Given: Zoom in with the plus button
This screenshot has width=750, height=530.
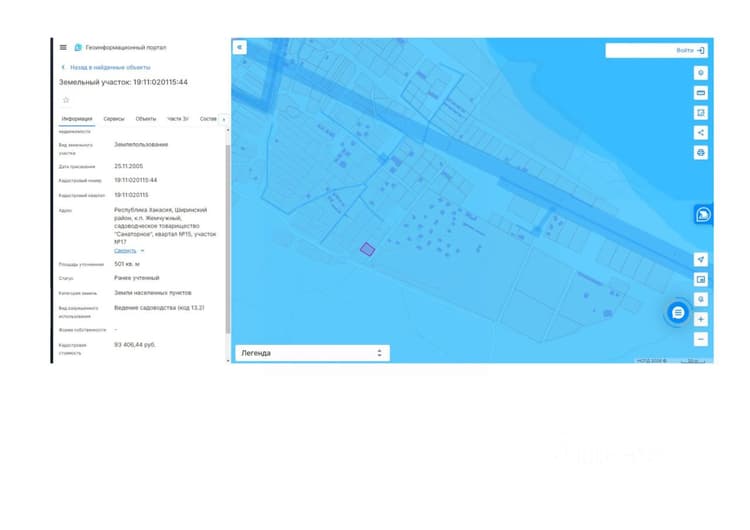Looking at the screenshot, I should 701,319.
